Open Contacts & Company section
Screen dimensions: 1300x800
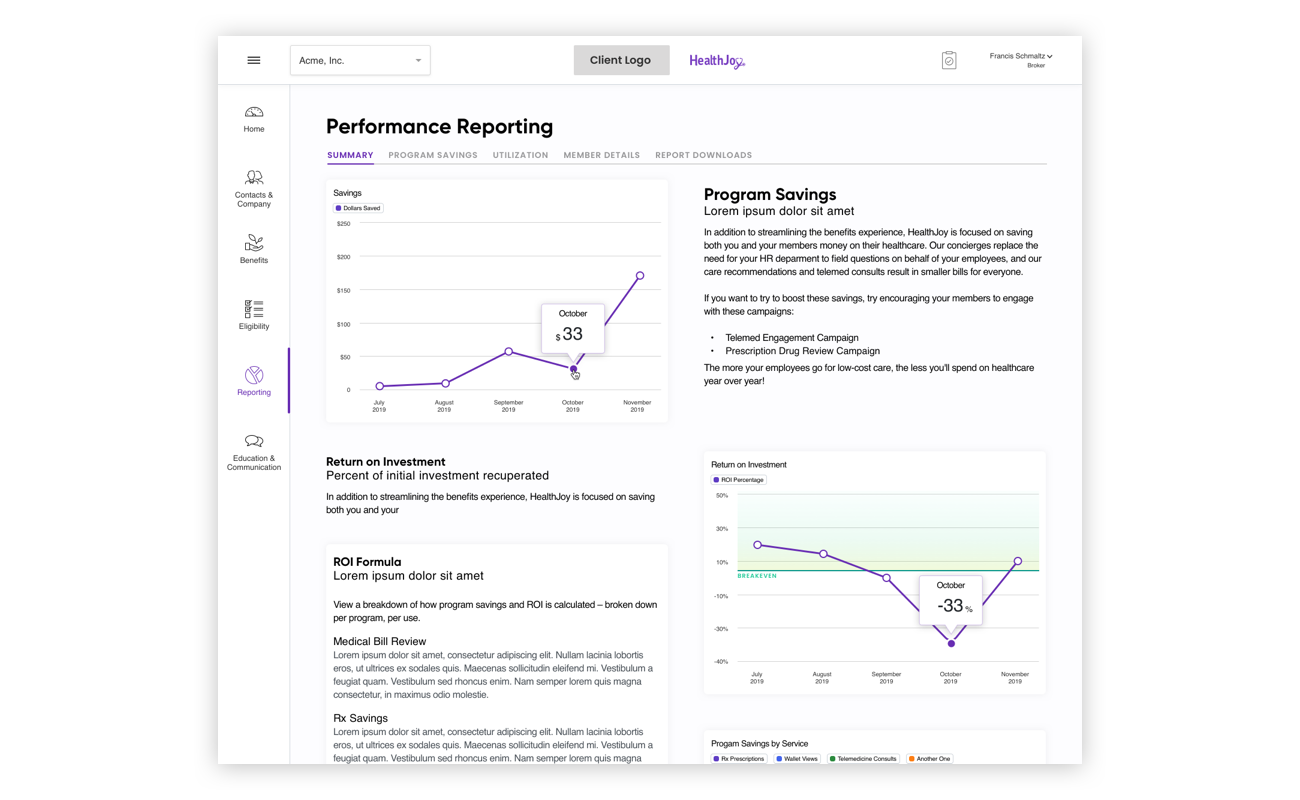(254, 189)
